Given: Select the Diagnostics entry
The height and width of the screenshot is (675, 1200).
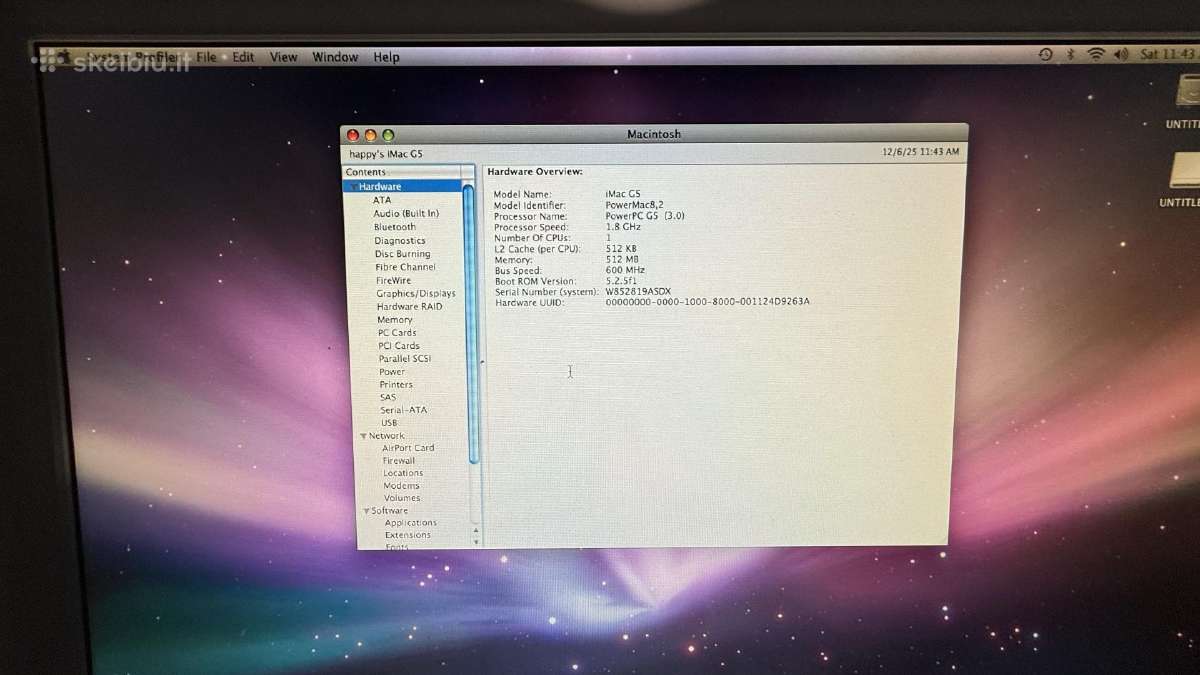Looking at the screenshot, I should (x=400, y=241).
